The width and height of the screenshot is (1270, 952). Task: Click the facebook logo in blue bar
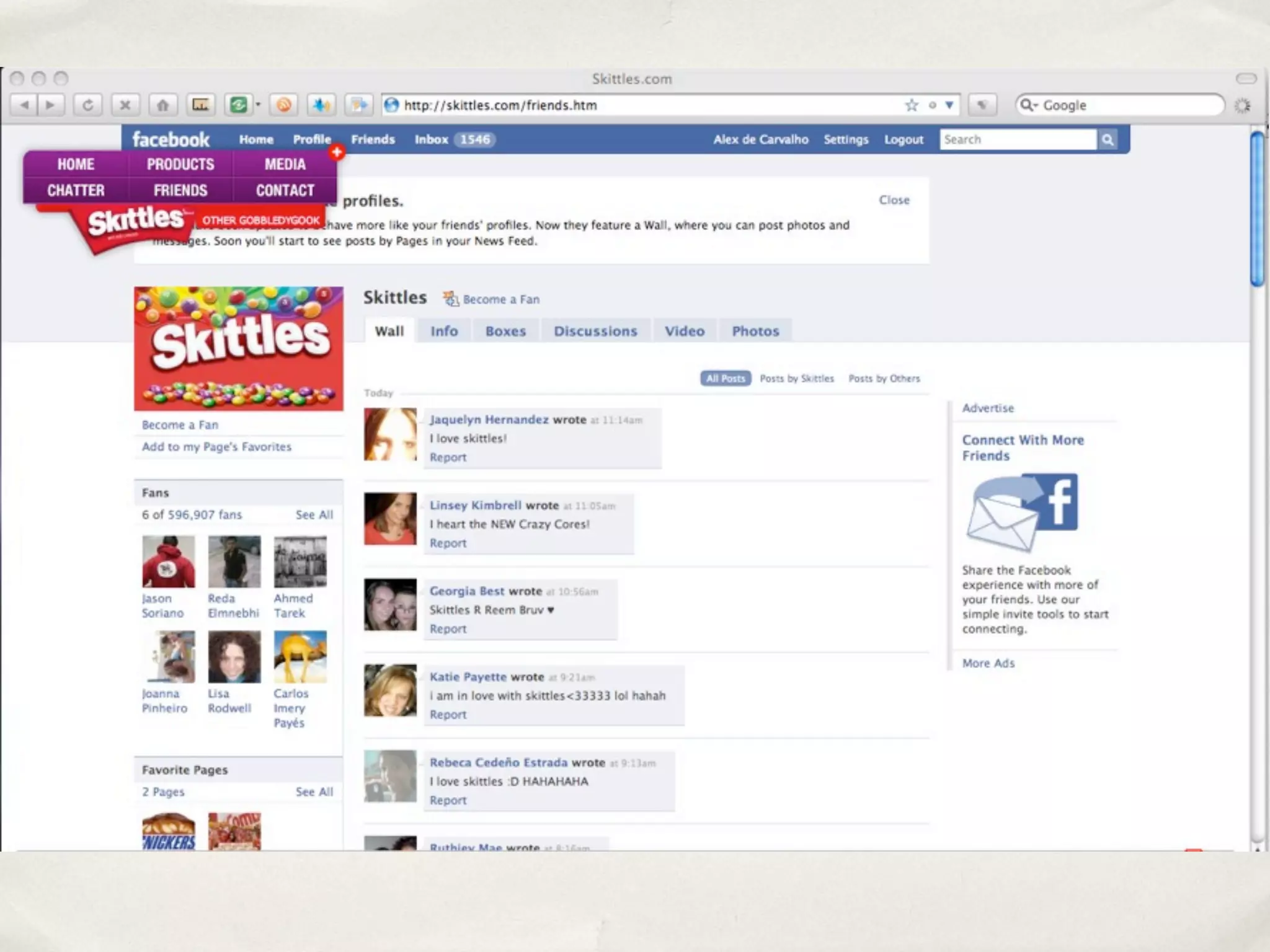tap(171, 139)
